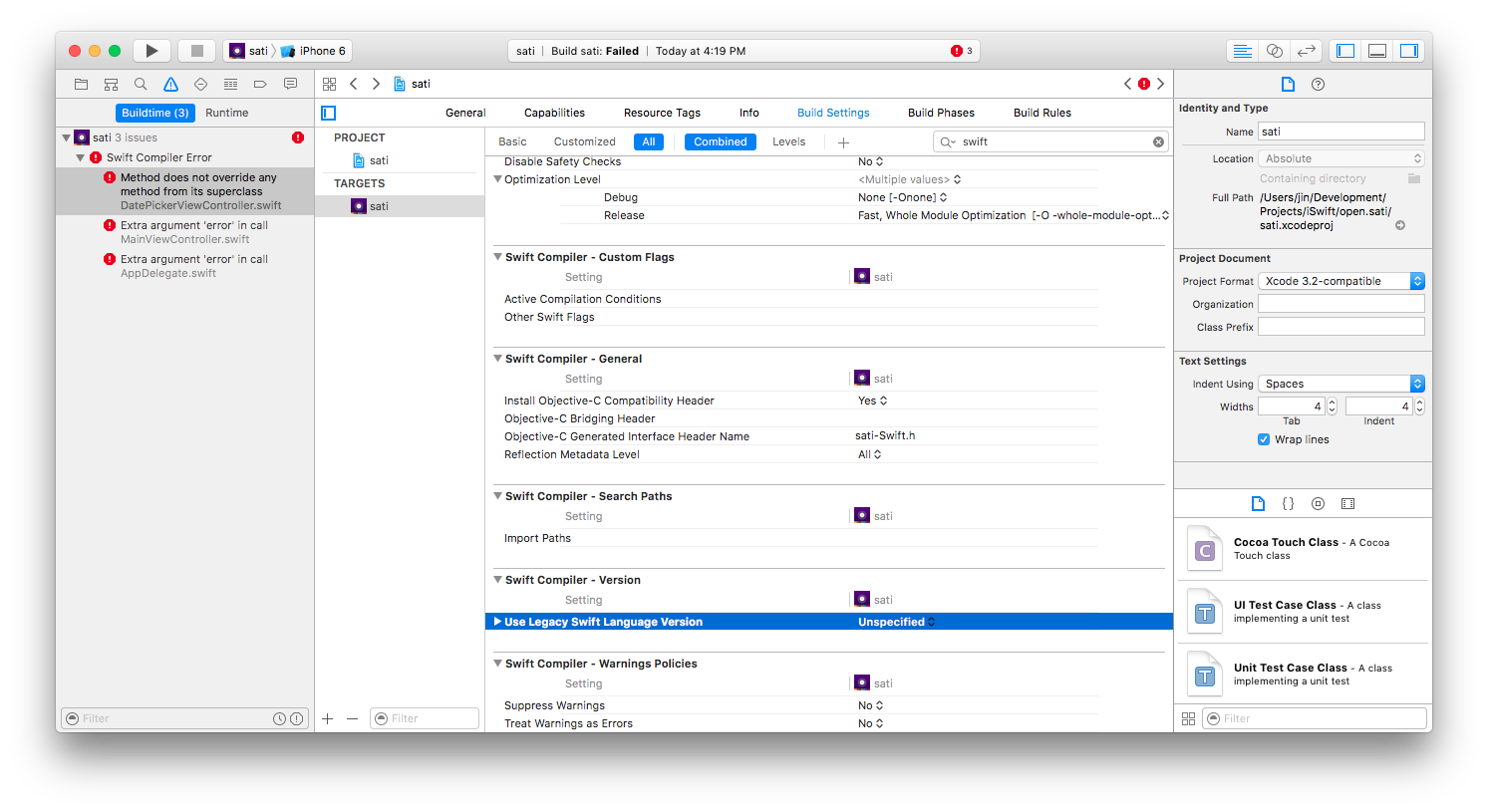Expand Use Legacy Swift Language Version
This screenshot has width=1488, height=812.
497,622
